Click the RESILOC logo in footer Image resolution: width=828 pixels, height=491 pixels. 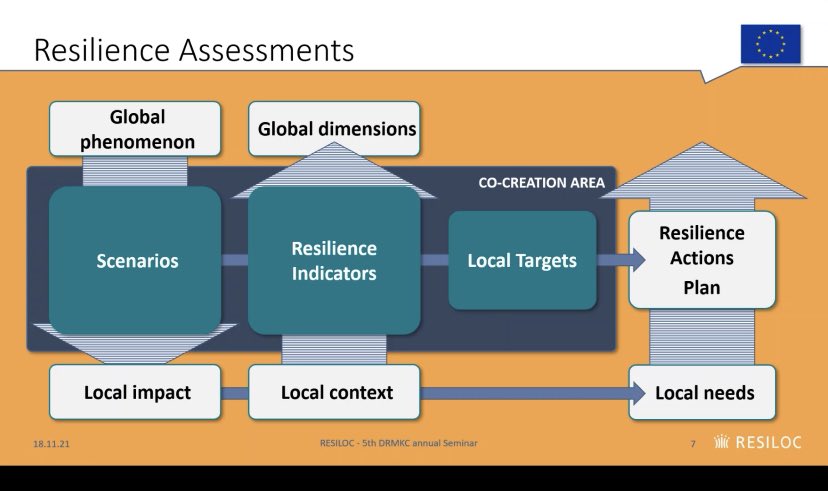pos(757,442)
